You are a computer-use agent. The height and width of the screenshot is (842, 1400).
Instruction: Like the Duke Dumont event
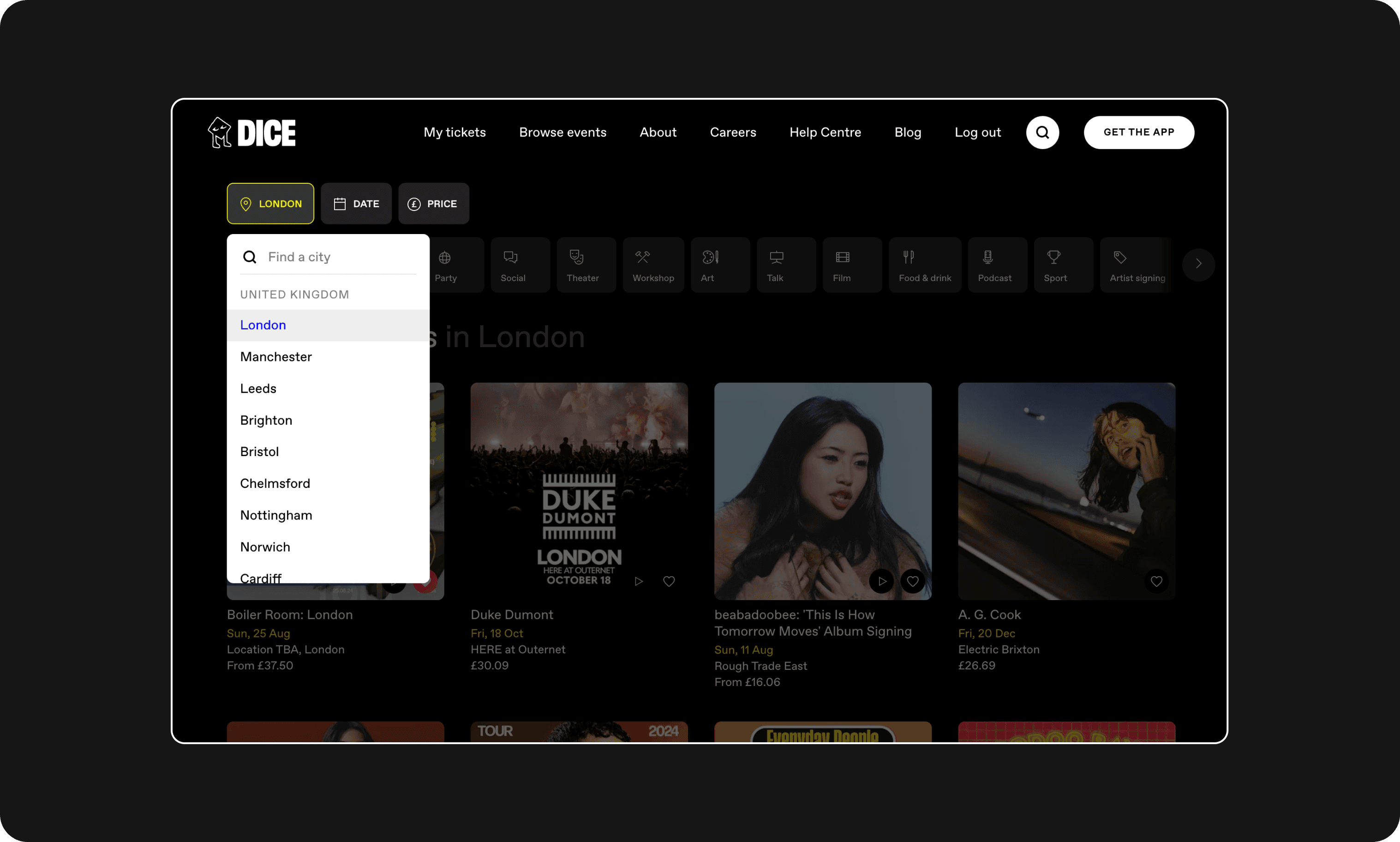[x=669, y=582]
